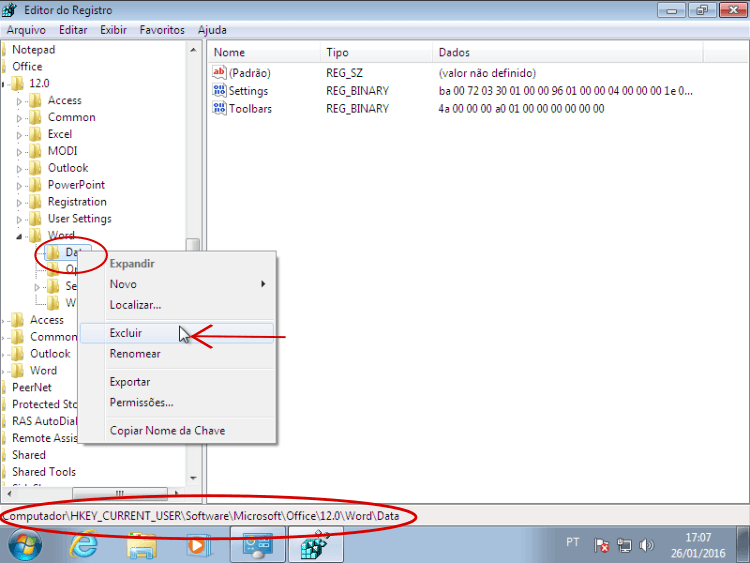Open Windows Explorer from taskbar
Screen dimensions: 750x563
142,545
